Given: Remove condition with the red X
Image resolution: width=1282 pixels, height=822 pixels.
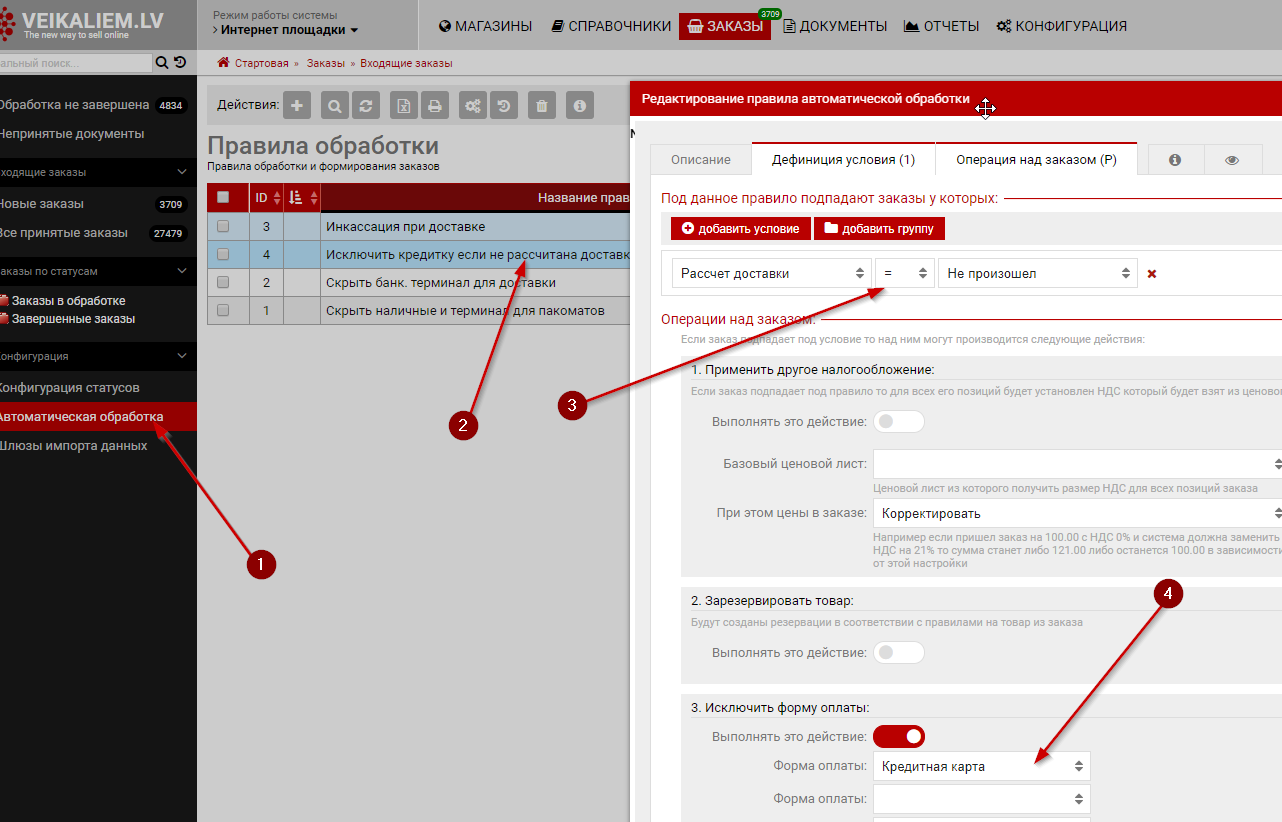Looking at the screenshot, I should pos(1152,274).
